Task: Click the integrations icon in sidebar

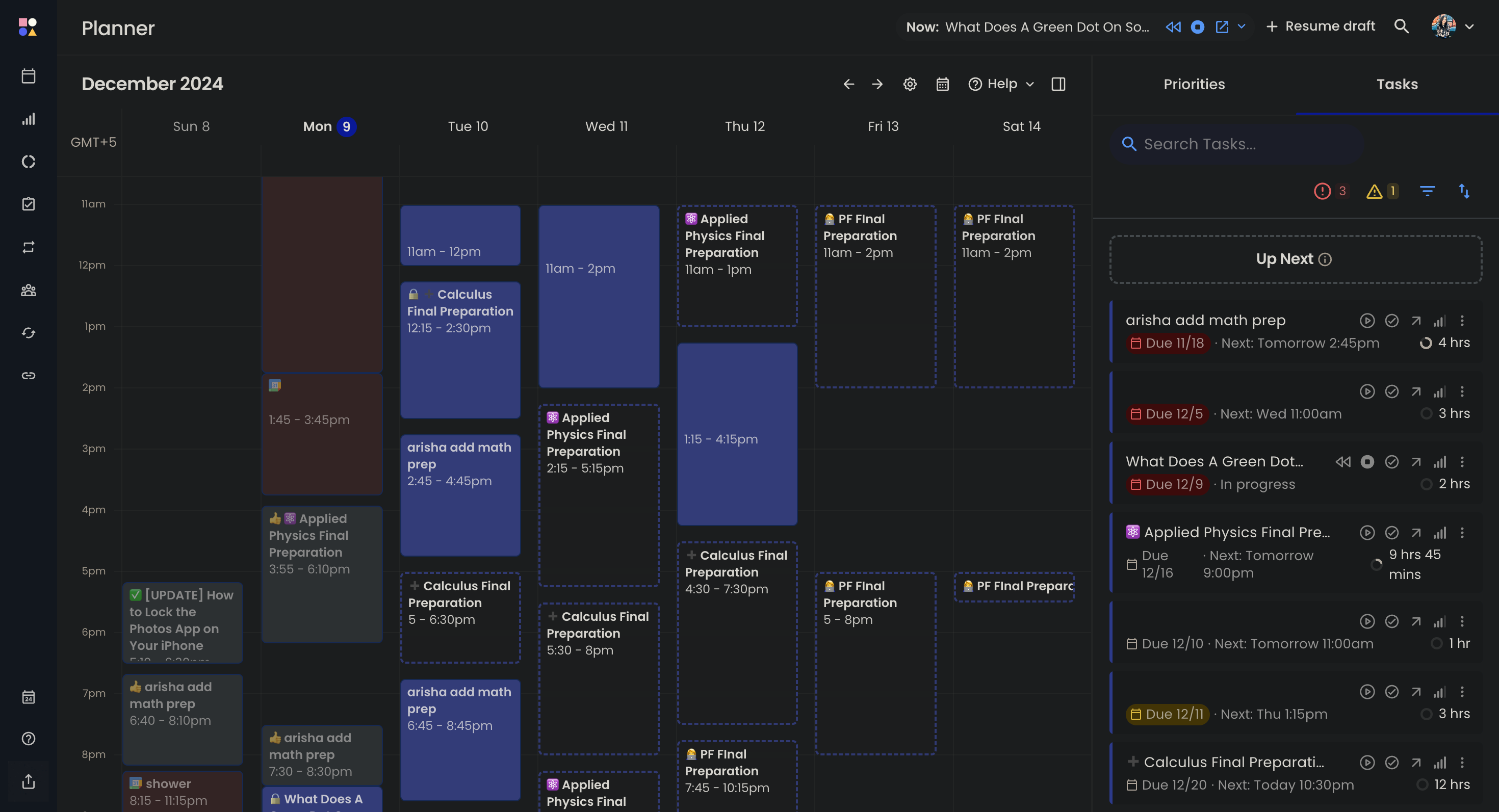Action: [28, 375]
